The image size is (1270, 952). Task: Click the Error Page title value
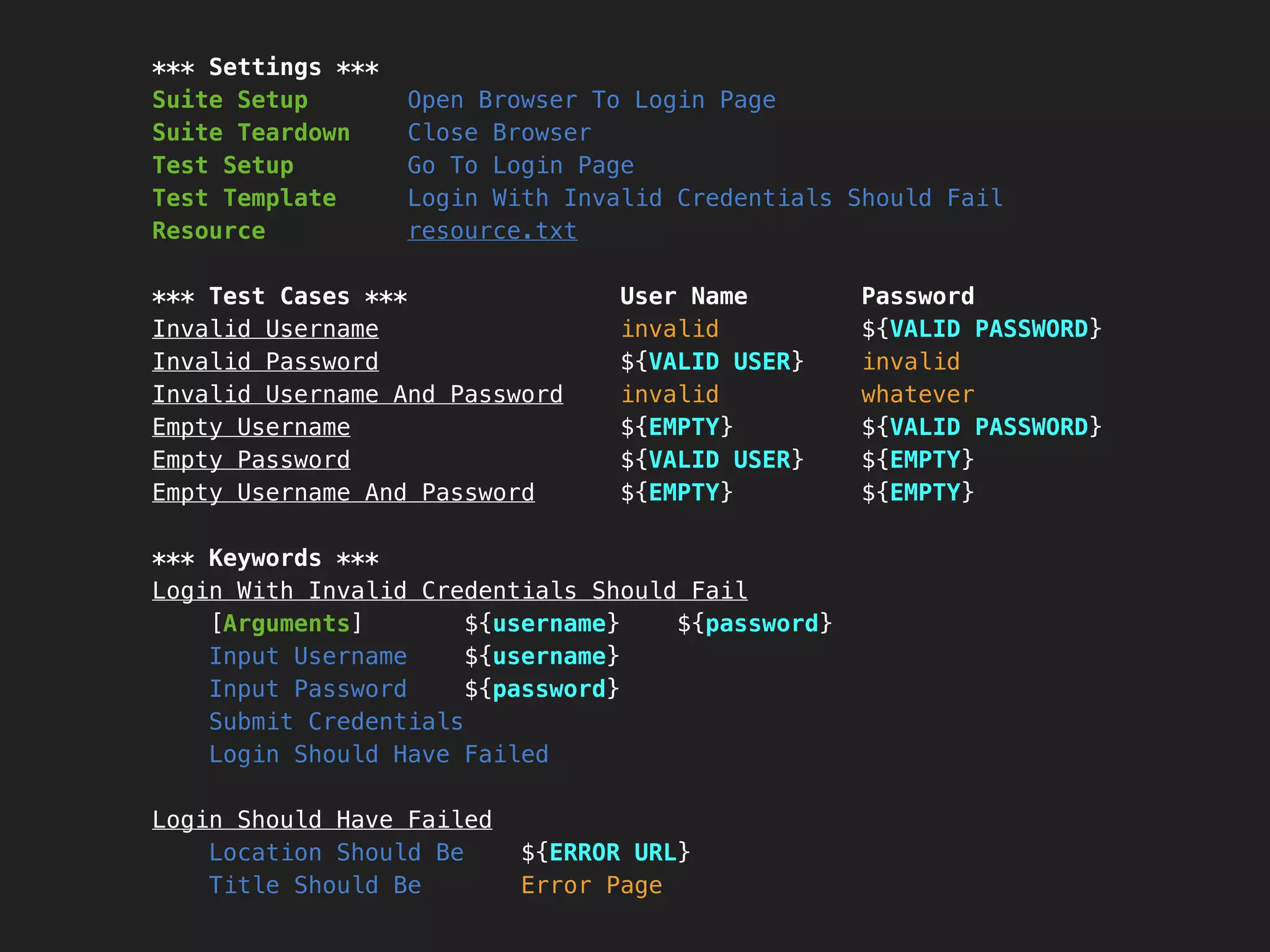[x=592, y=886]
